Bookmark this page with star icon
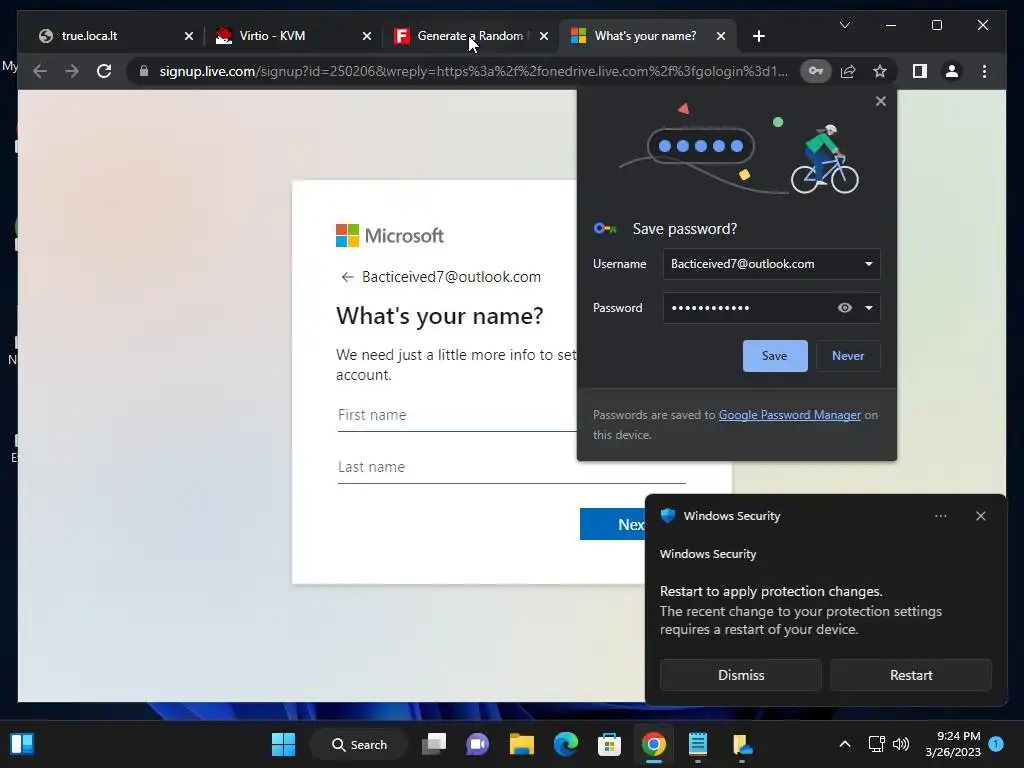 coord(880,71)
